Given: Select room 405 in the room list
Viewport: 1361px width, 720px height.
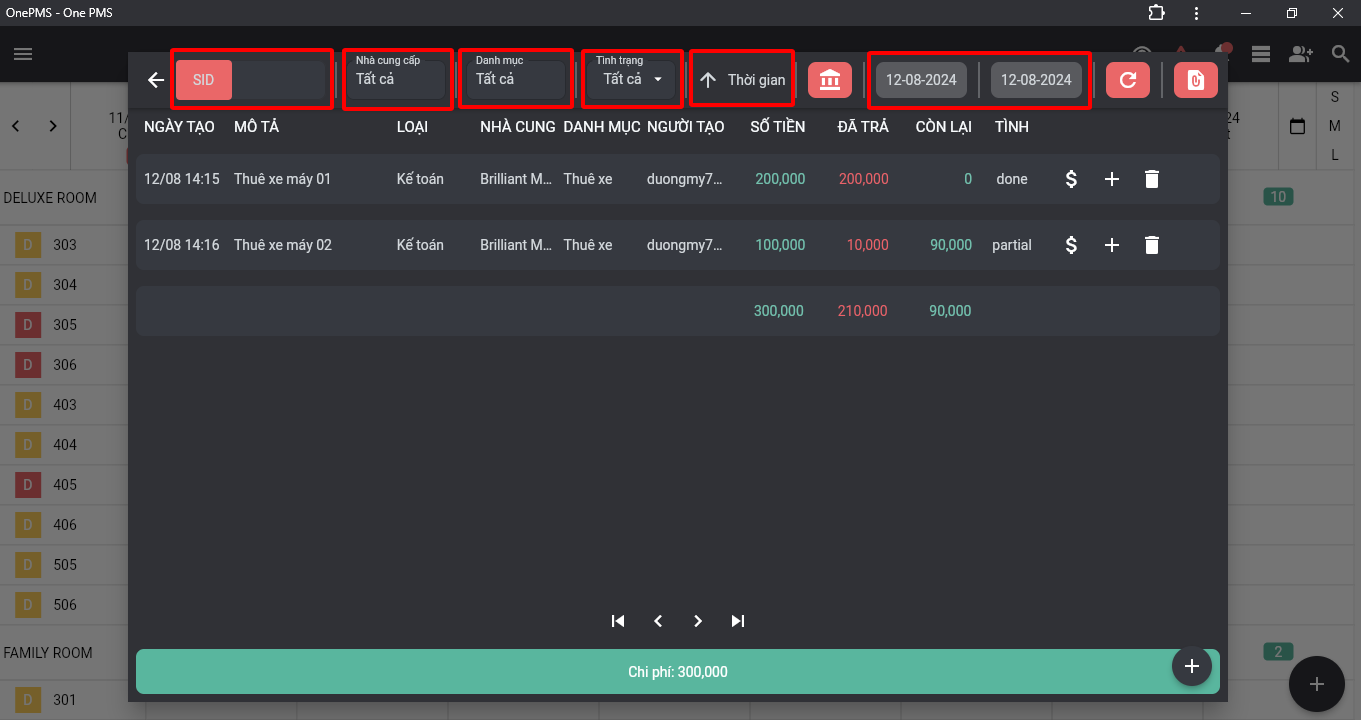Looking at the screenshot, I should pyautogui.click(x=65, y=485).
